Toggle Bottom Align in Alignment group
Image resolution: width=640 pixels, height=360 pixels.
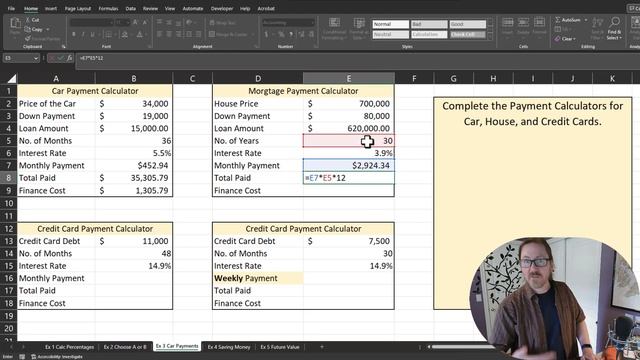click(x=178, y=22)
